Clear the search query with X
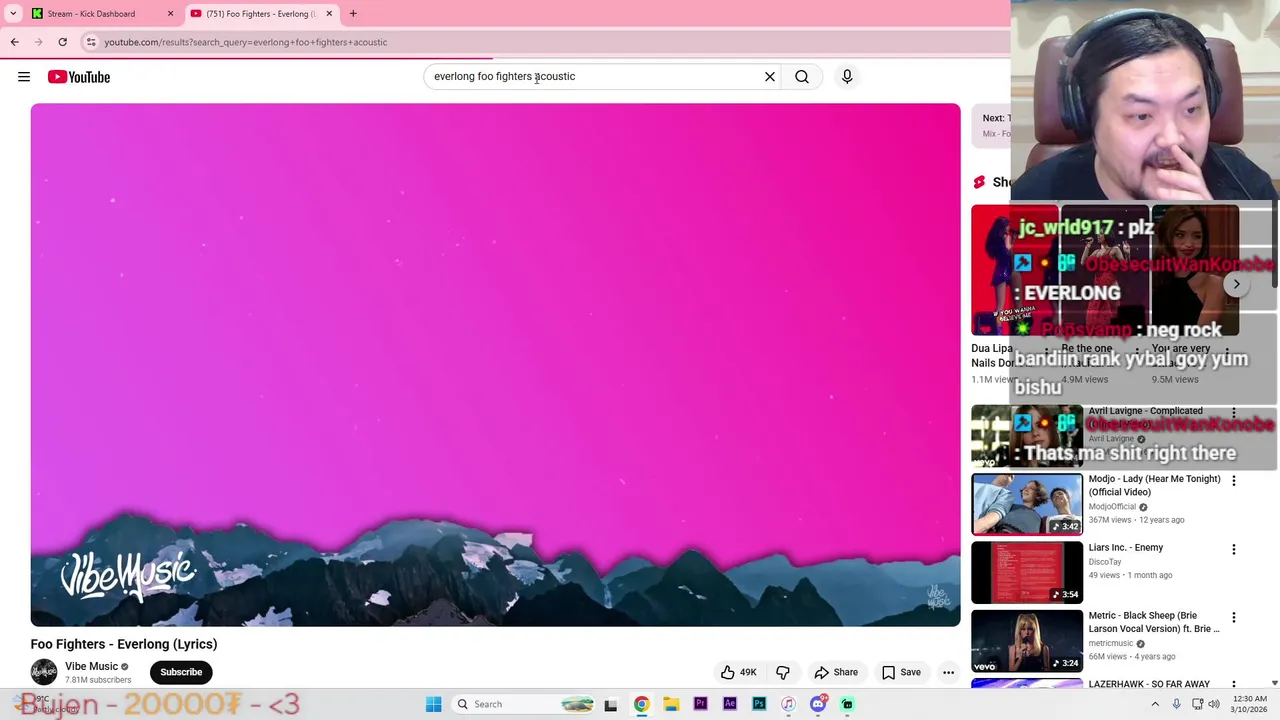 (770, 77)
